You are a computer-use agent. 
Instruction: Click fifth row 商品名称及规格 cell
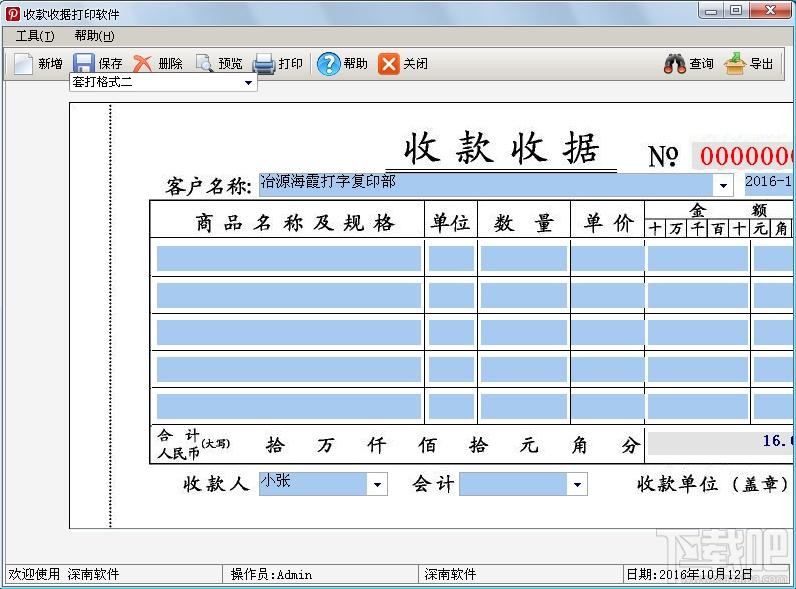tap(289, 407)
